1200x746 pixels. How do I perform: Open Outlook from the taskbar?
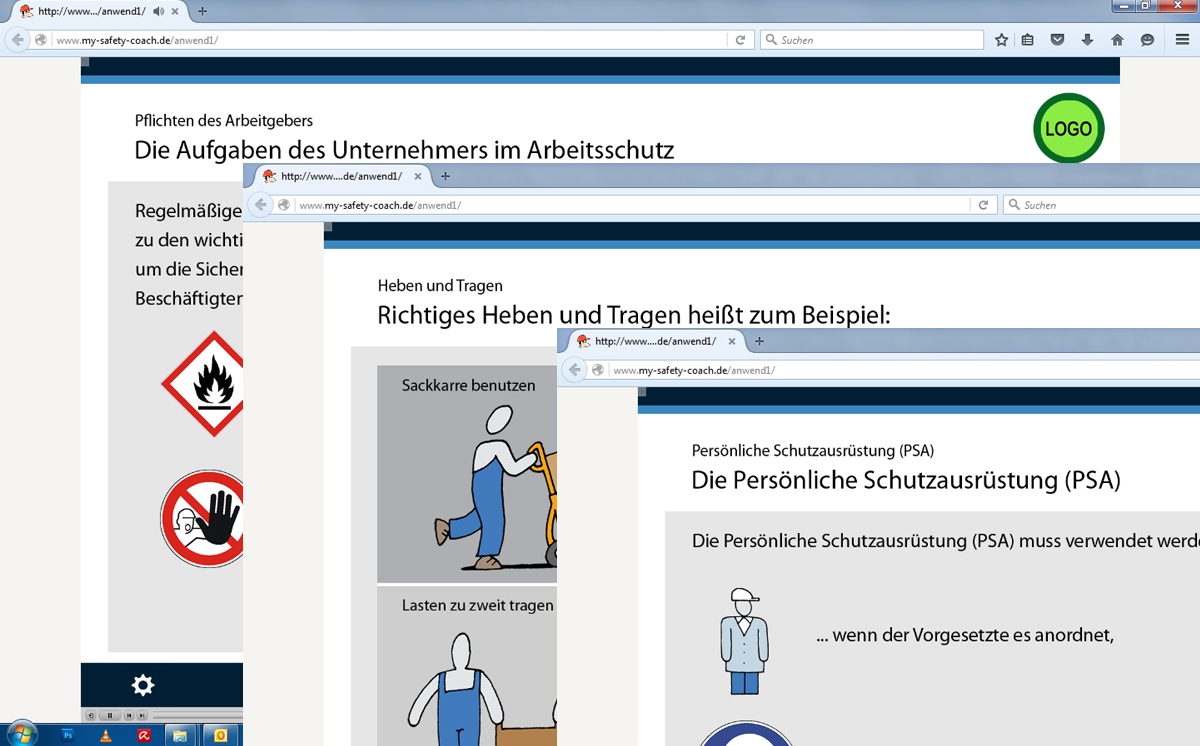(x=221, y=734)
